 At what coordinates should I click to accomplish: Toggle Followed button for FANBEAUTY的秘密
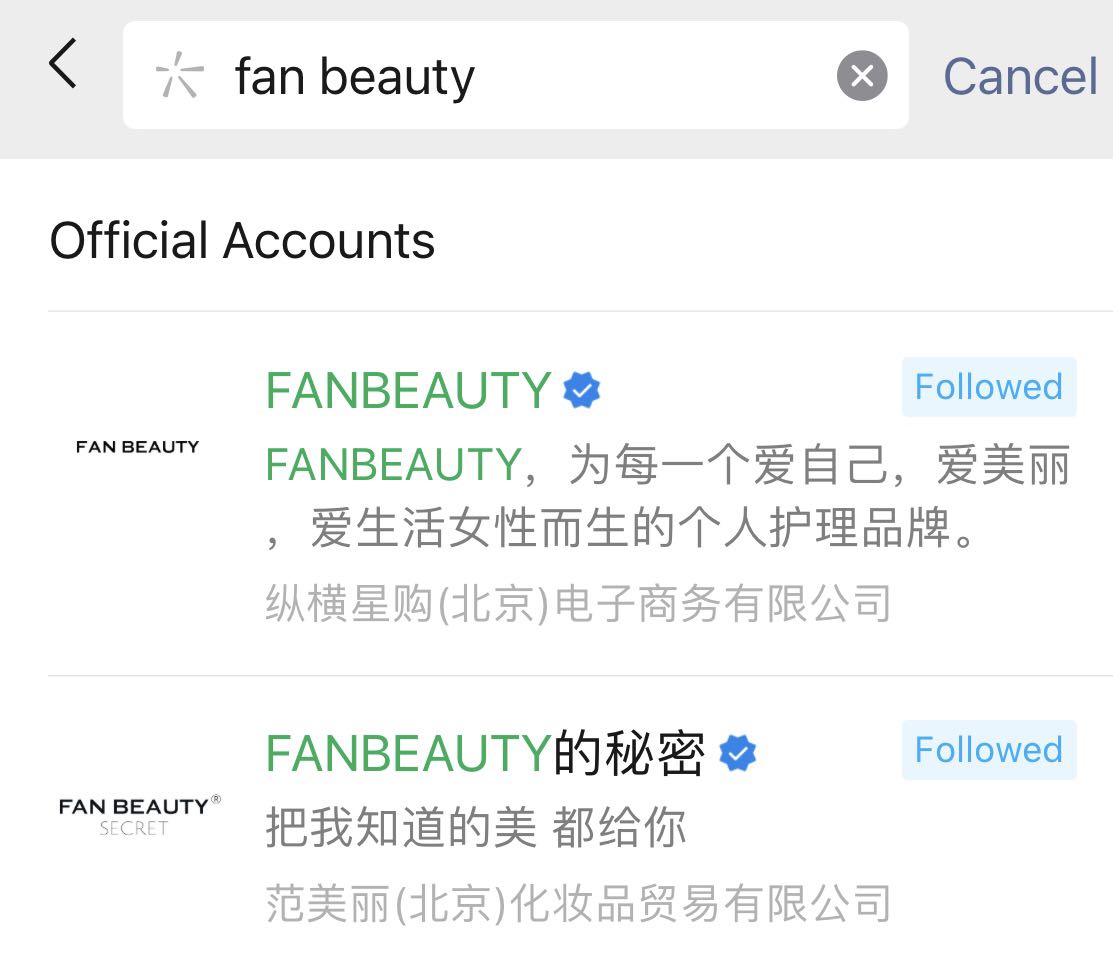click(x=989, y=750)
